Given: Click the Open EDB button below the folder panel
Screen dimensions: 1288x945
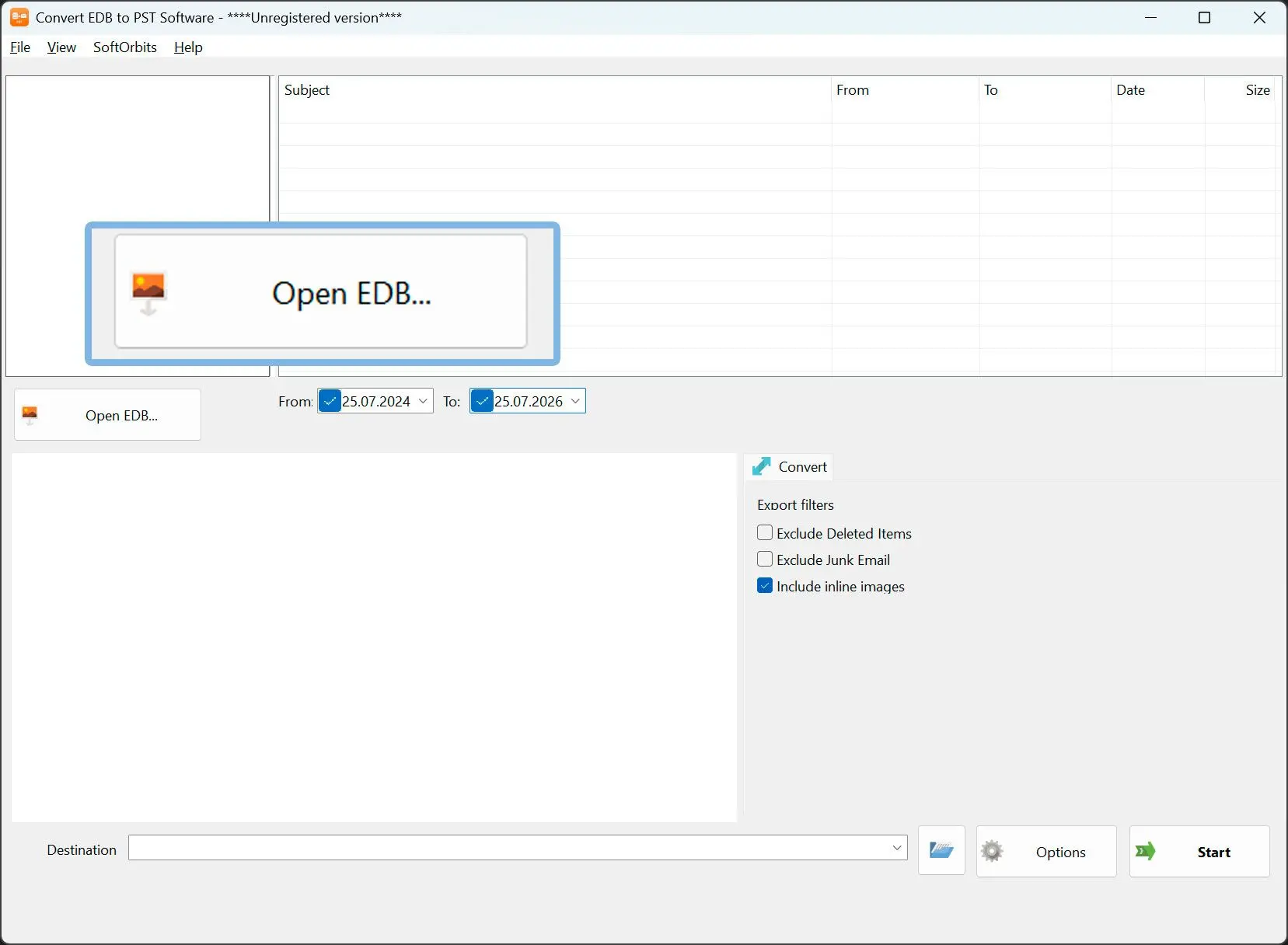Looking at the screenshot, I should tap(107, 415).
